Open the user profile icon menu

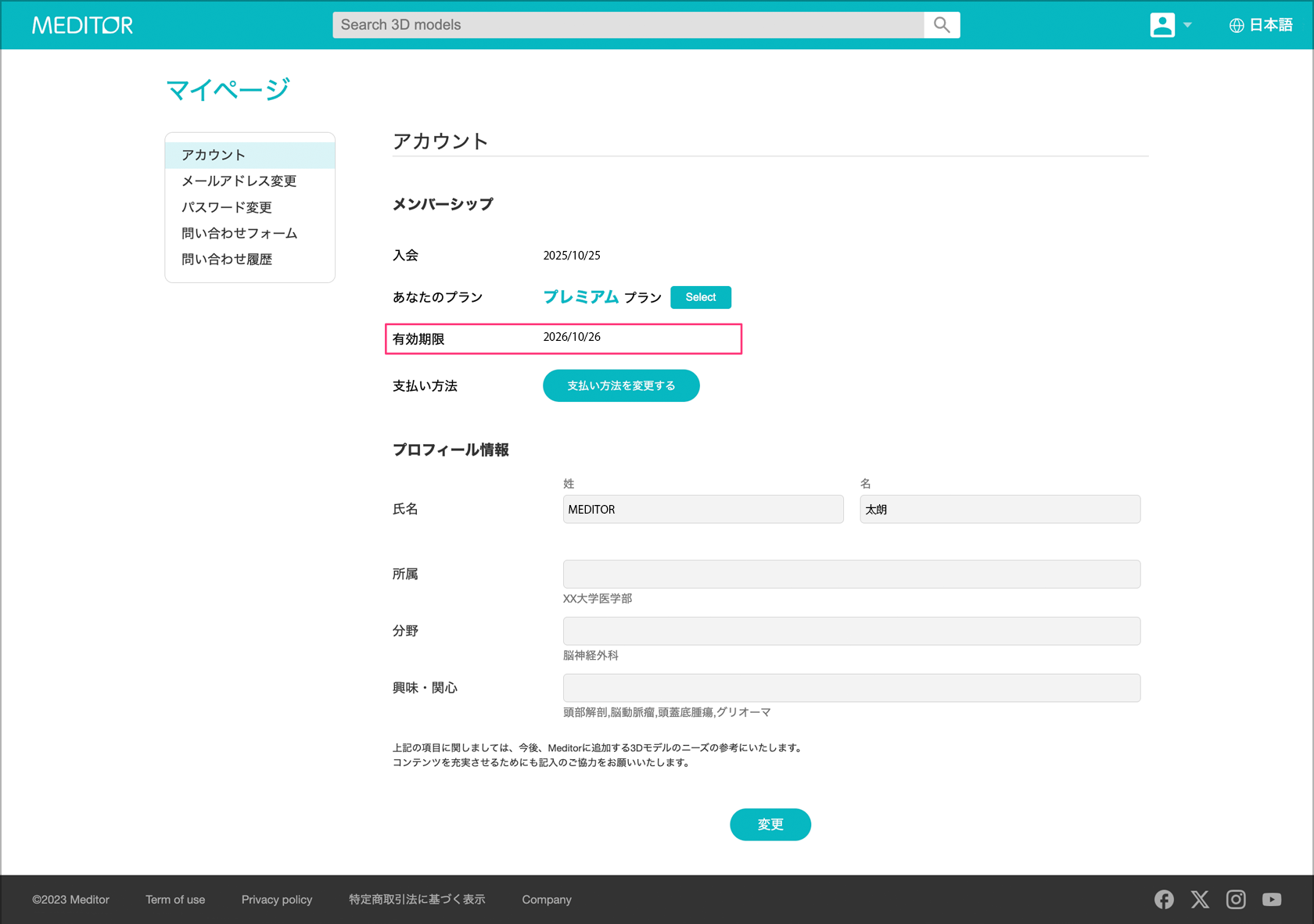(1162, 25)
